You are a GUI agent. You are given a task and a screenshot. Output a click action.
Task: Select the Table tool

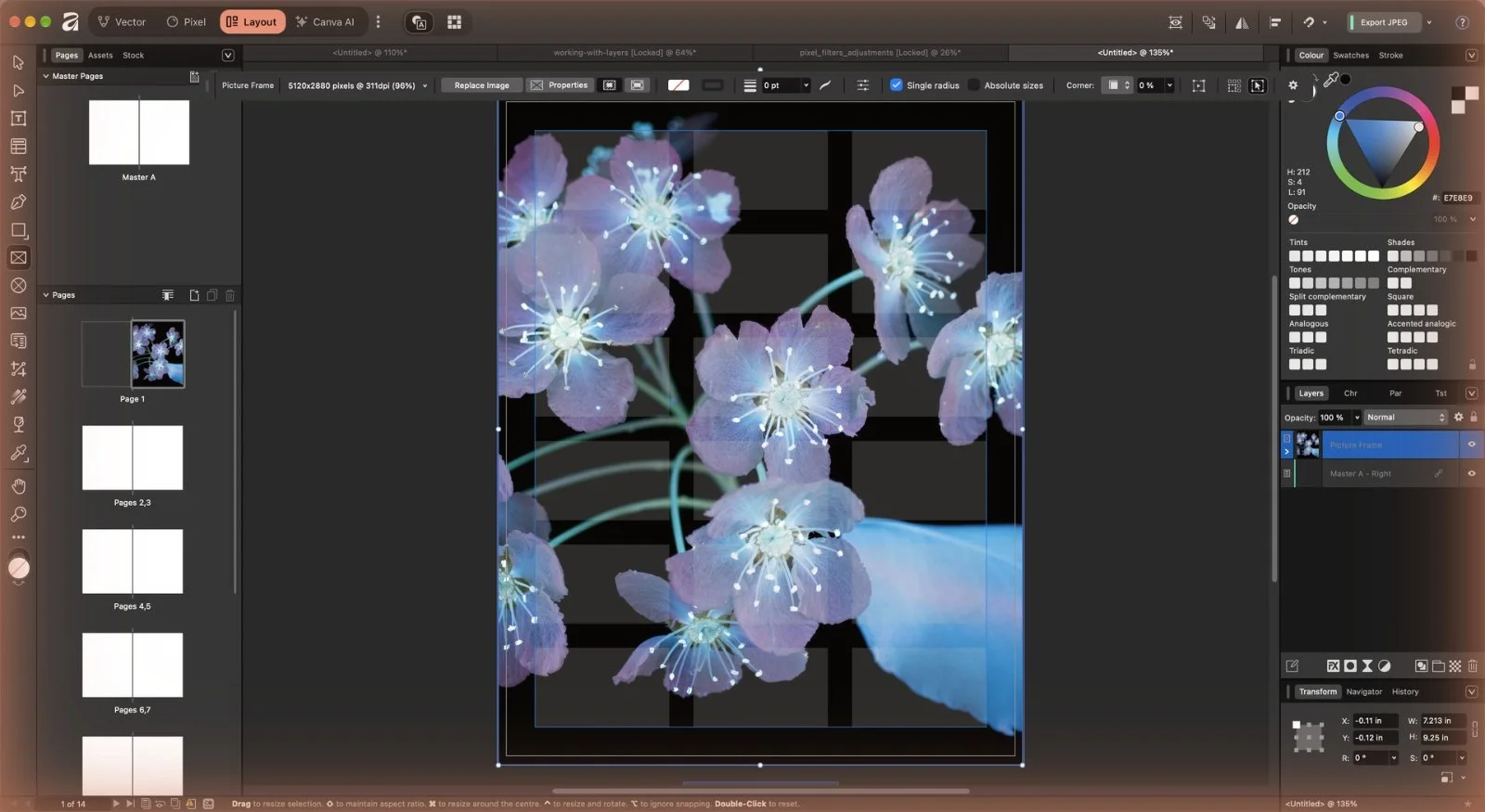click(18, 146)
